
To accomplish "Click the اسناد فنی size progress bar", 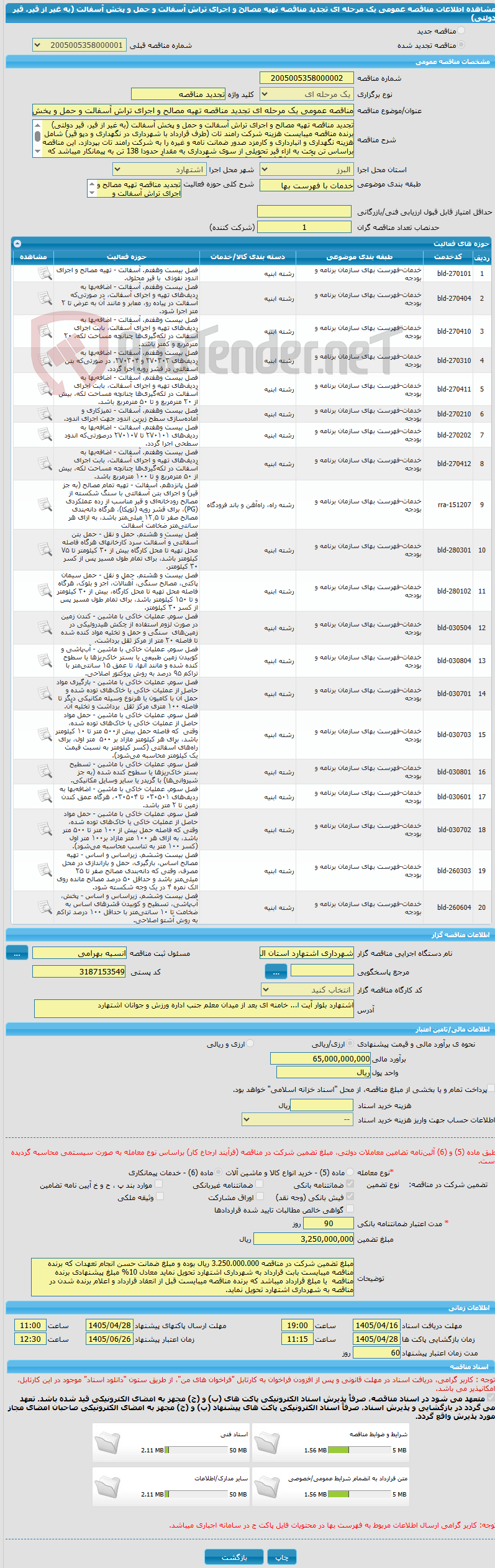I will click(x=197, y=1450).
